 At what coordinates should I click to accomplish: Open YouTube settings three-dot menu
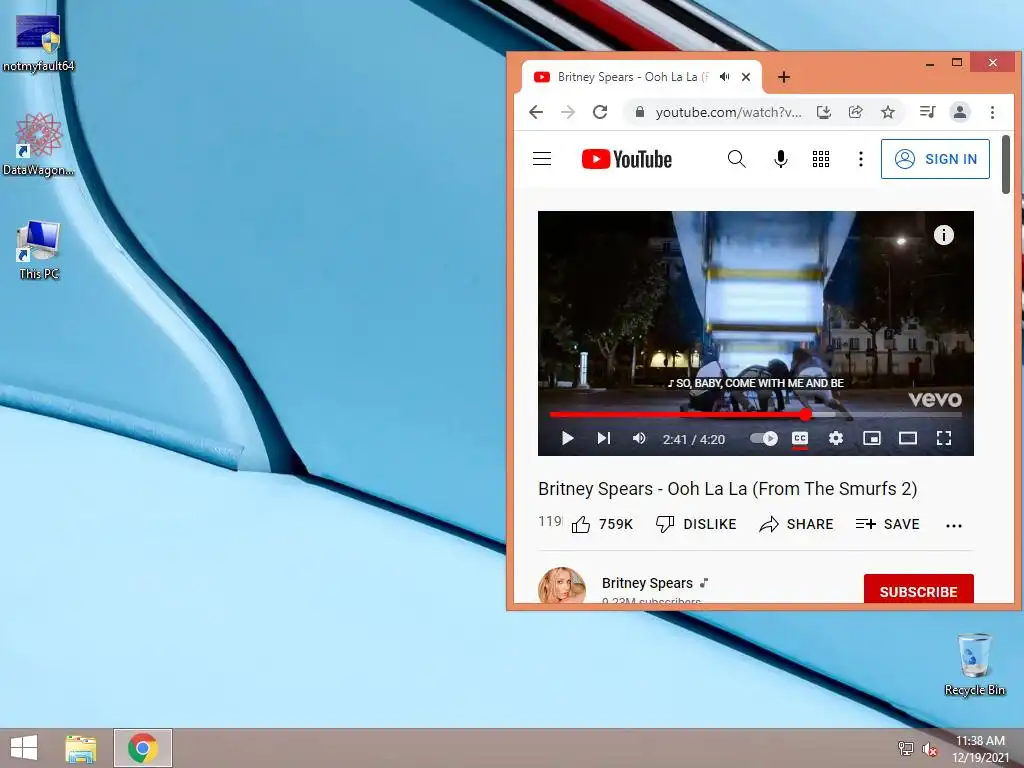click(x=861, y=159)
